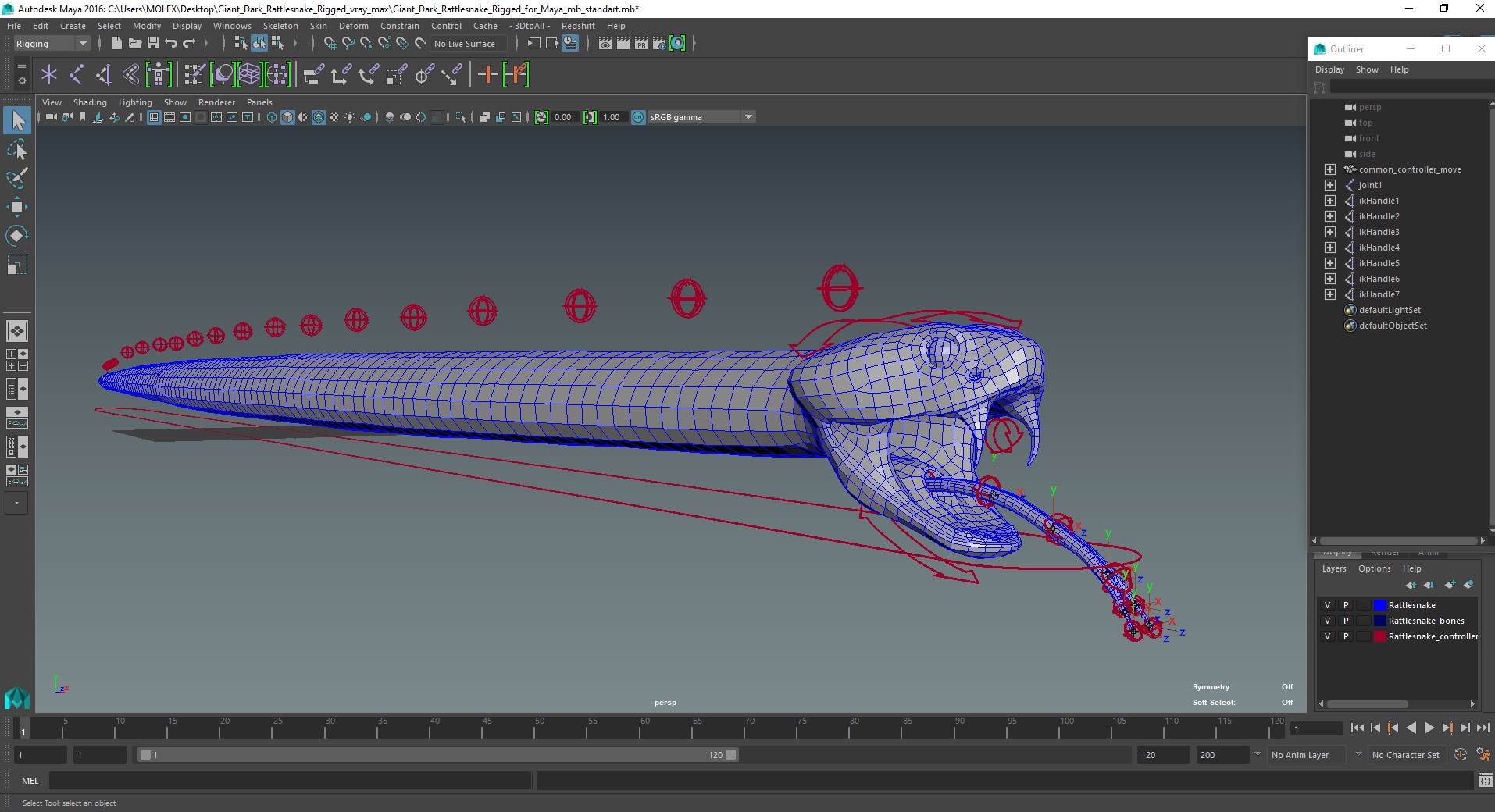Open the Deform menu
The height and width of the screenshot is (812, 1495).
(x=353, y=26)
